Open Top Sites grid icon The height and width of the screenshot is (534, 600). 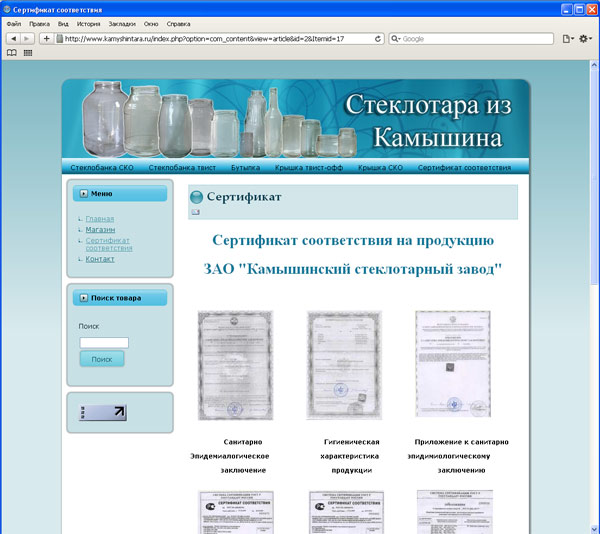point(28,53)
